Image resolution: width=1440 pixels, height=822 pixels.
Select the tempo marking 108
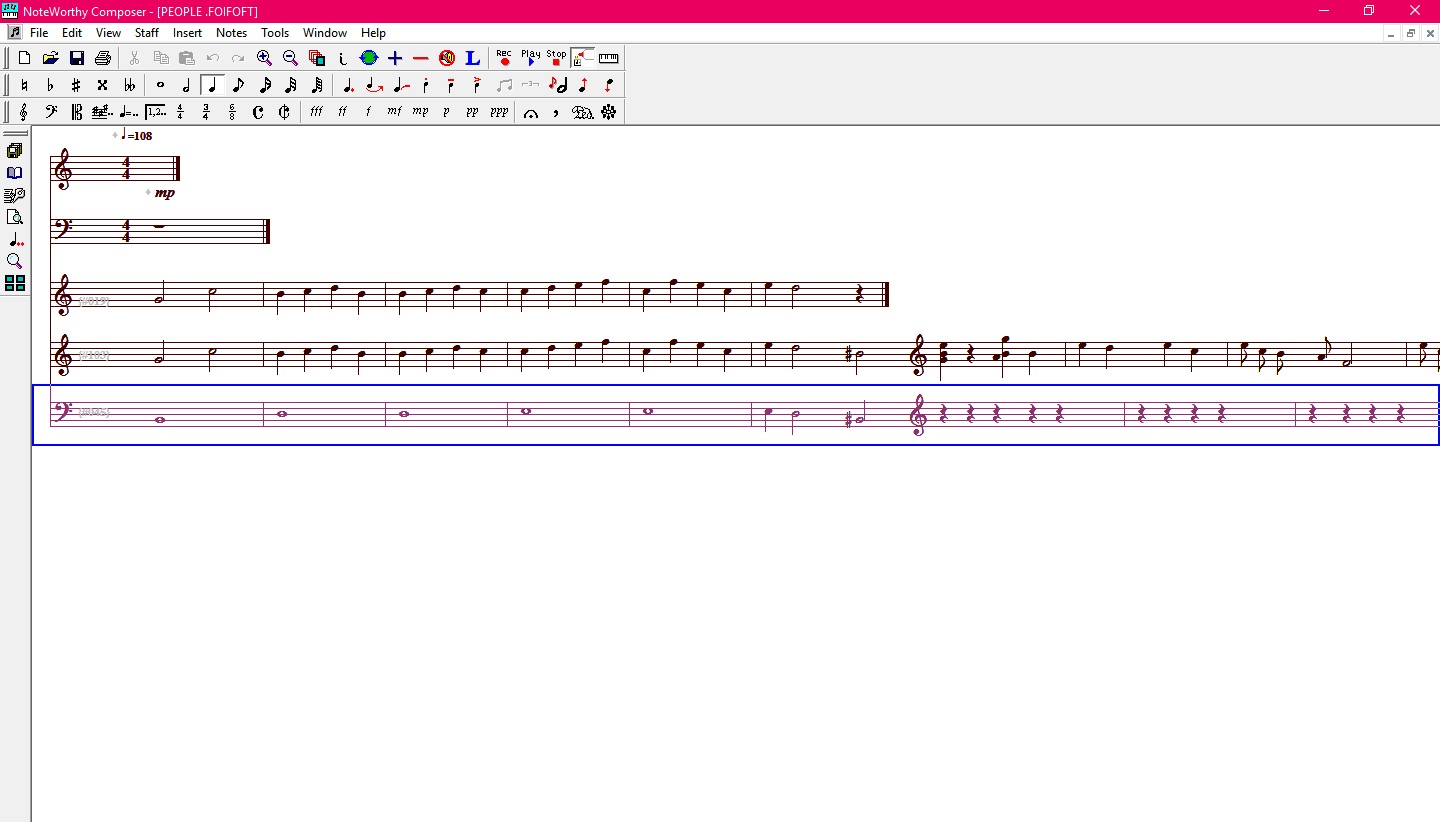[136, 135]
